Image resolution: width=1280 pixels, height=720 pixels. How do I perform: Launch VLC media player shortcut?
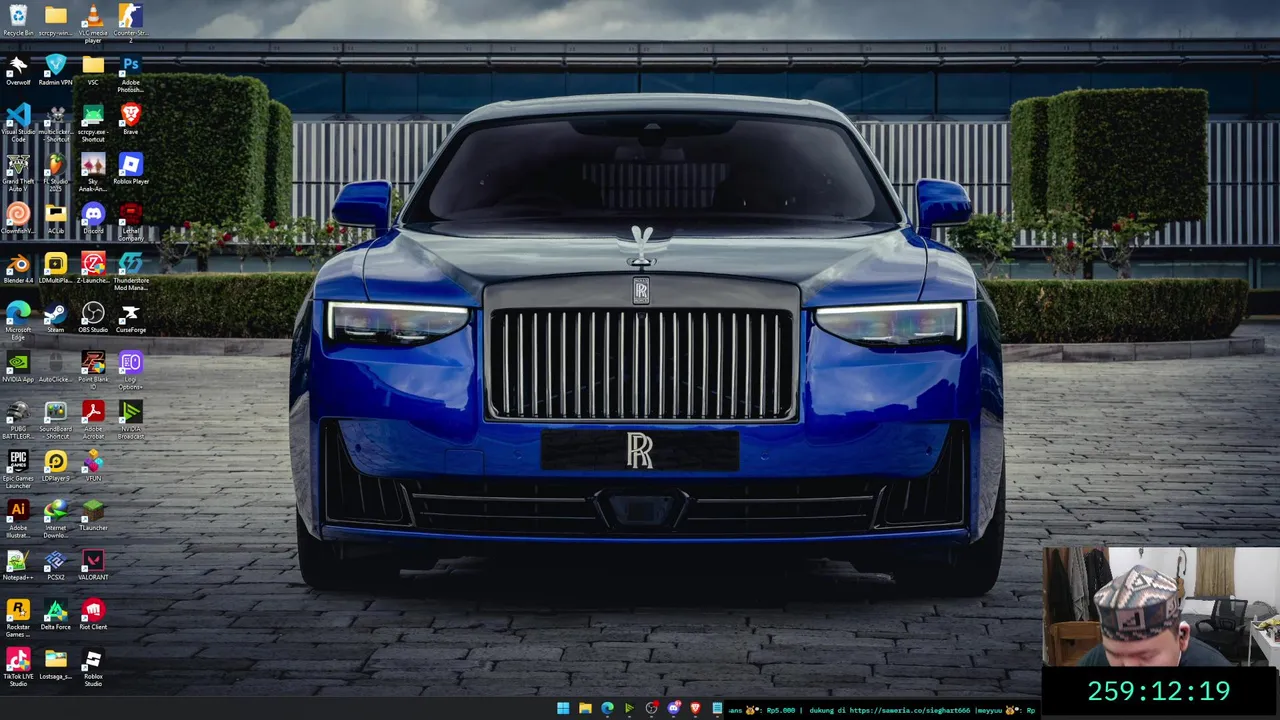click(93, 22)
